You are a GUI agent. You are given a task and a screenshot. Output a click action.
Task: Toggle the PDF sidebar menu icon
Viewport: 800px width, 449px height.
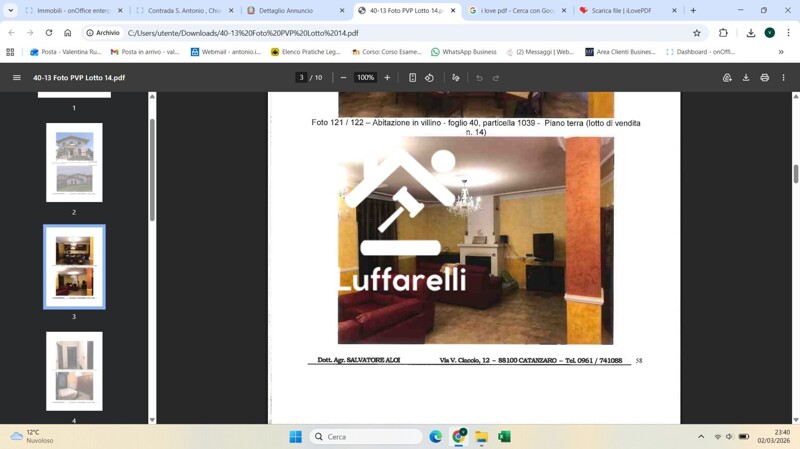pyautogui.click(x=16, y=78)
